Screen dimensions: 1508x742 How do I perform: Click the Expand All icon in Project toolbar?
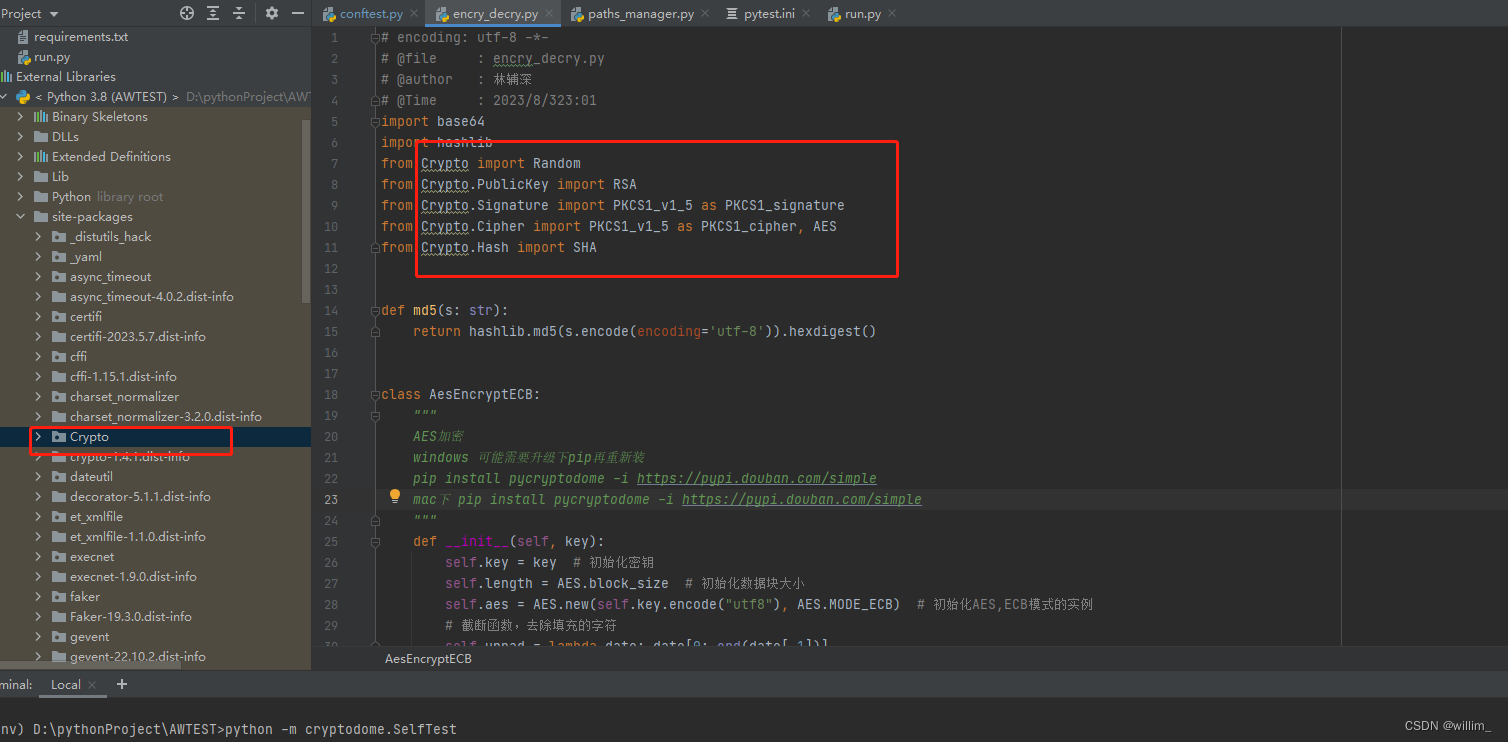click(214, 14)
